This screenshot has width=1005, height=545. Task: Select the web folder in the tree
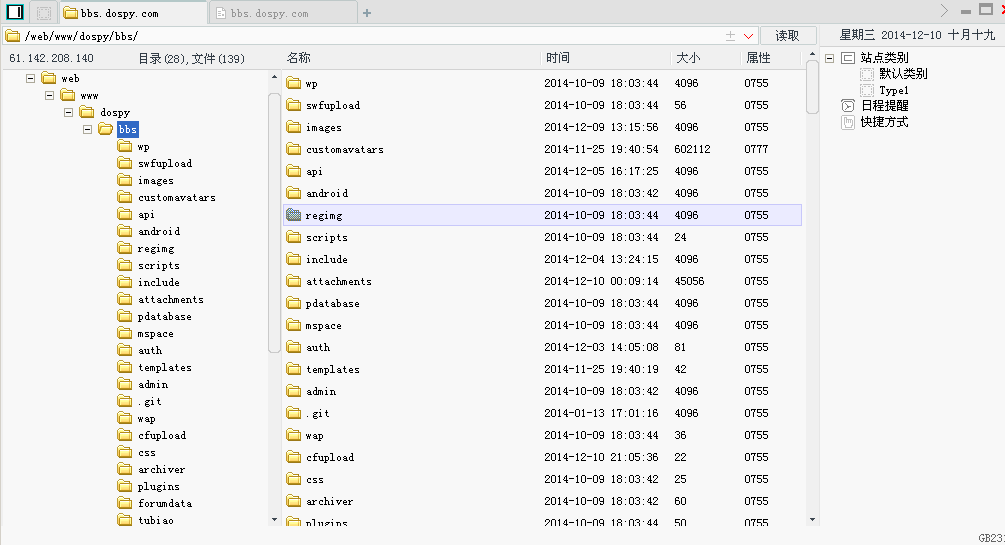70,78
